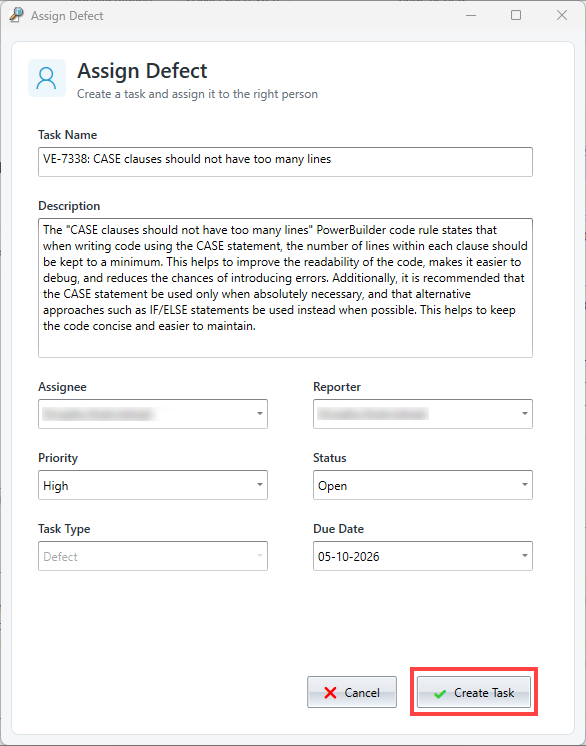
Task: Click the 'Create a task and assign it' subtitle
Action: pos(197,94)
